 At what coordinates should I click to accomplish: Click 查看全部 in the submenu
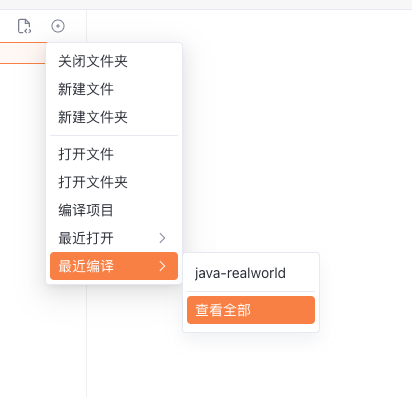click(251, 310)
